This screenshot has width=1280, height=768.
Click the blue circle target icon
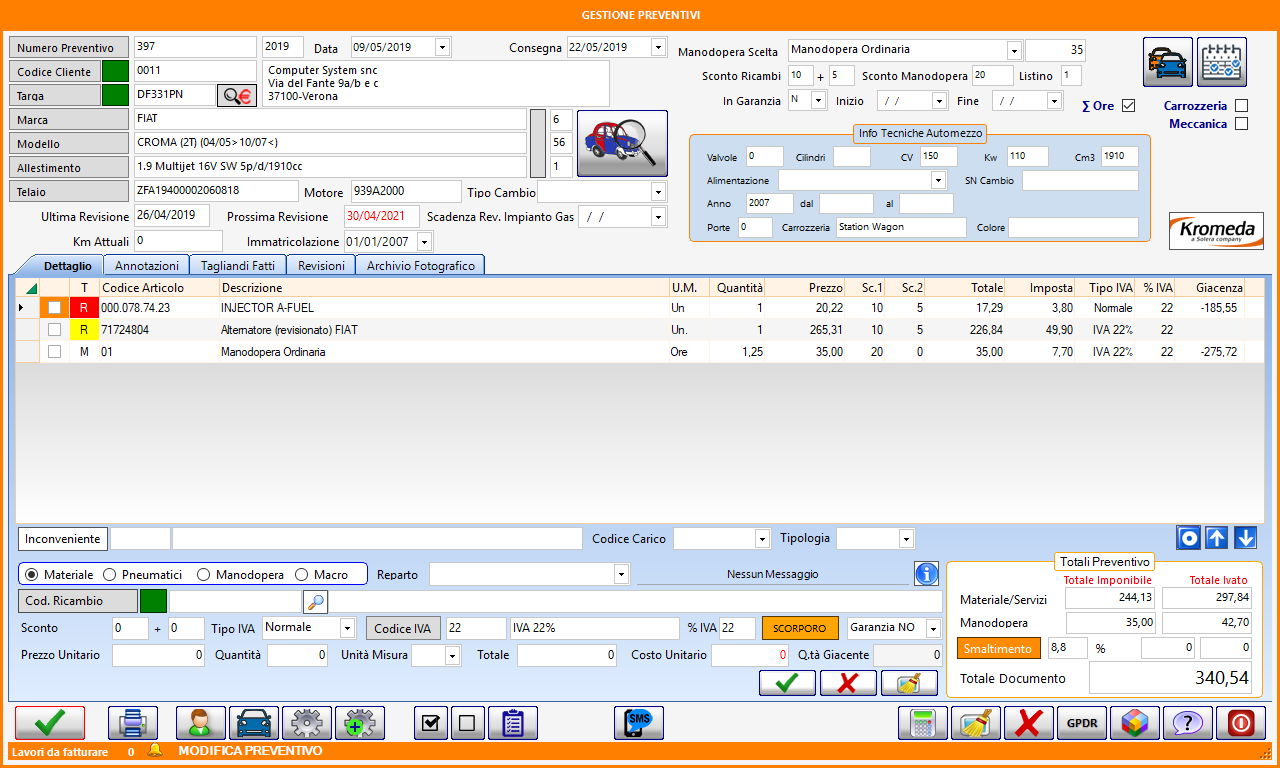[1188, 538]
